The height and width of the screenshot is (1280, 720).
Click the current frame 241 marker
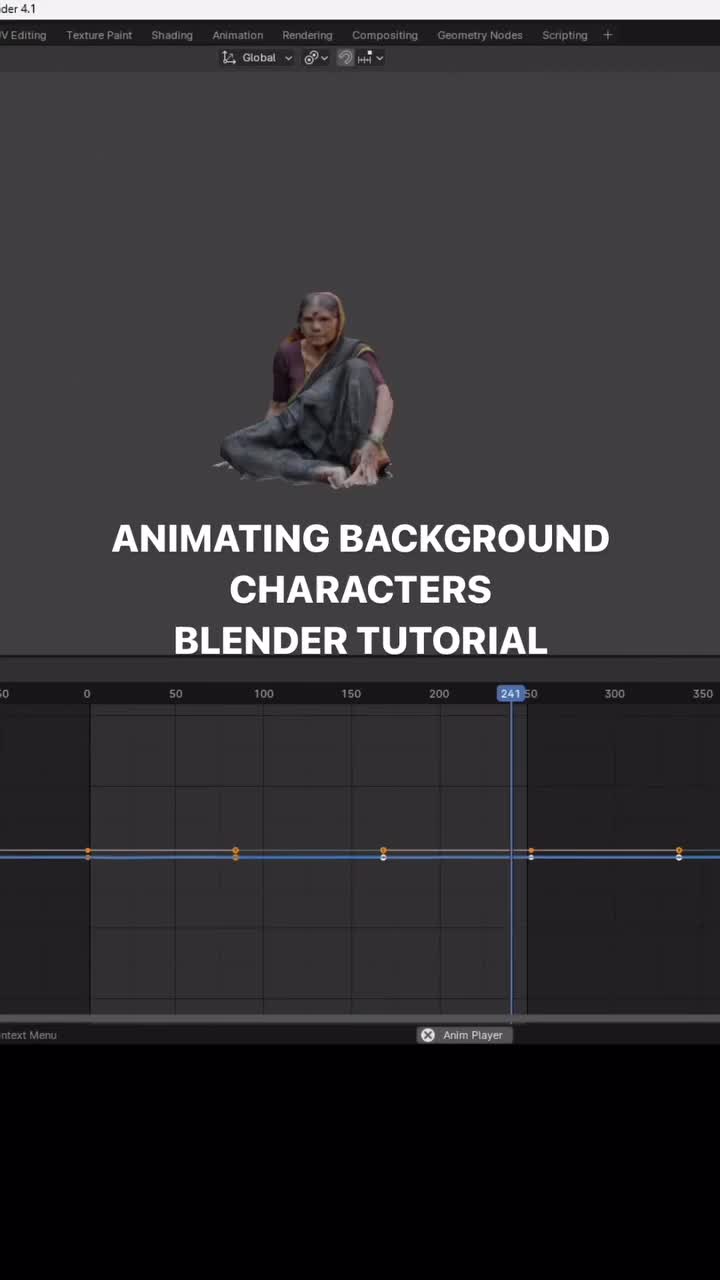click(511, 693)
